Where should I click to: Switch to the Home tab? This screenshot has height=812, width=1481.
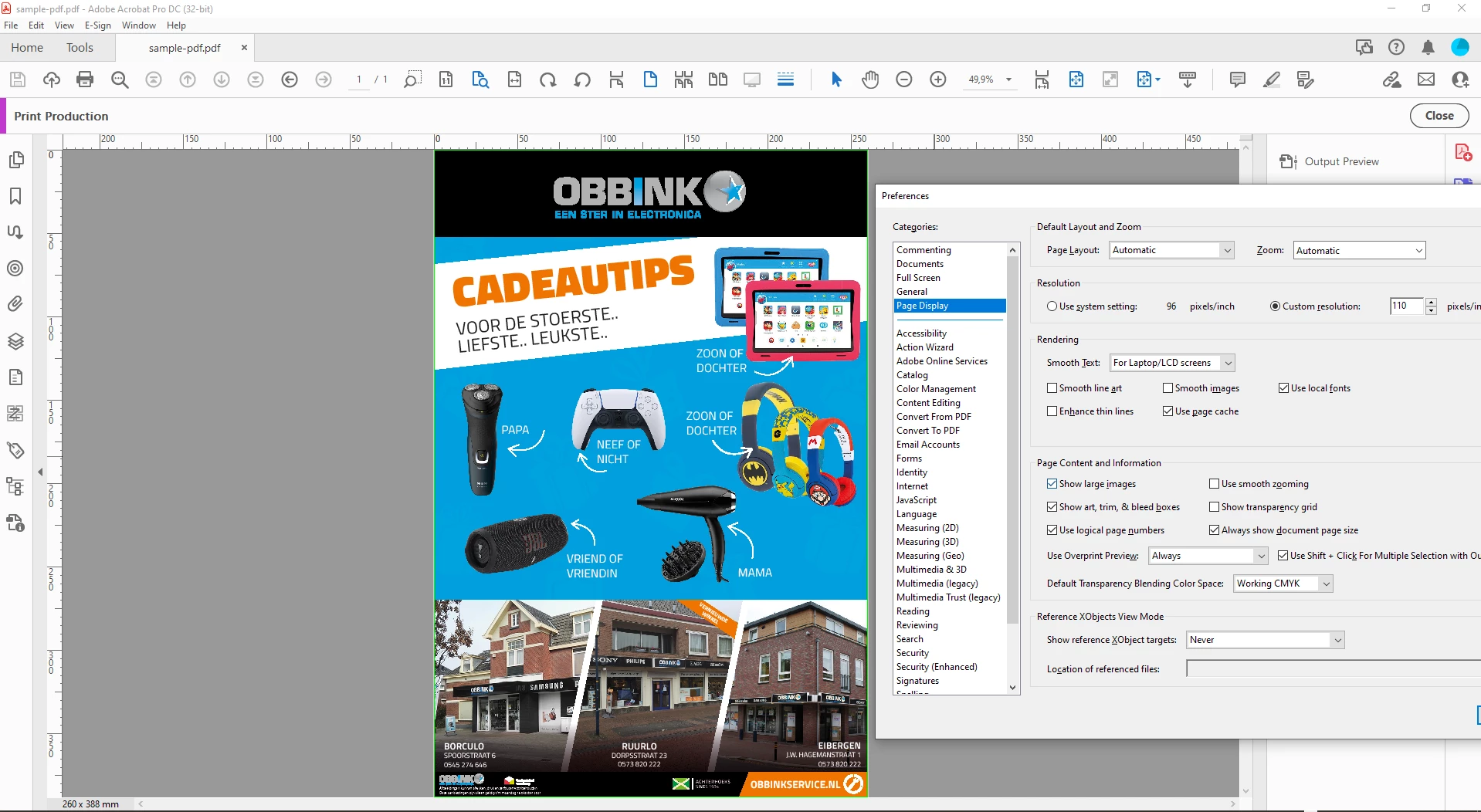(x=27, y=48)
